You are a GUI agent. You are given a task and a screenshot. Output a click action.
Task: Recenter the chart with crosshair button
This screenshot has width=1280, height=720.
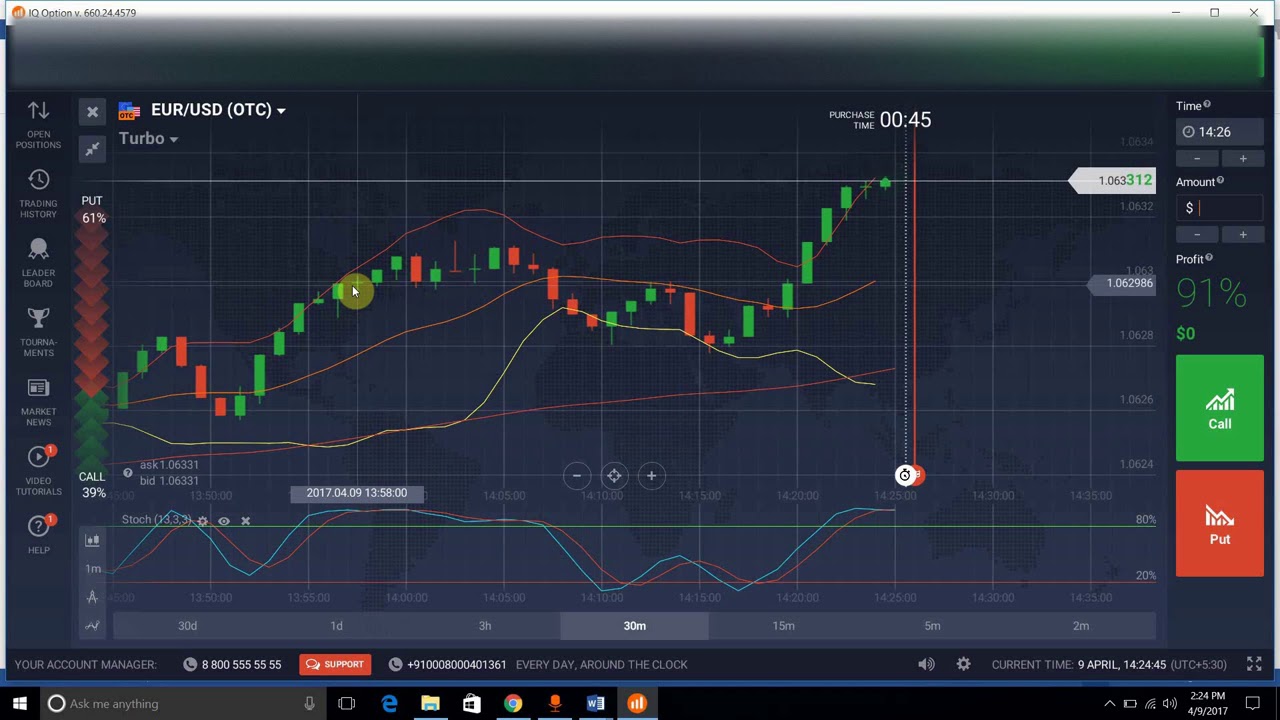tap(614, 476)
